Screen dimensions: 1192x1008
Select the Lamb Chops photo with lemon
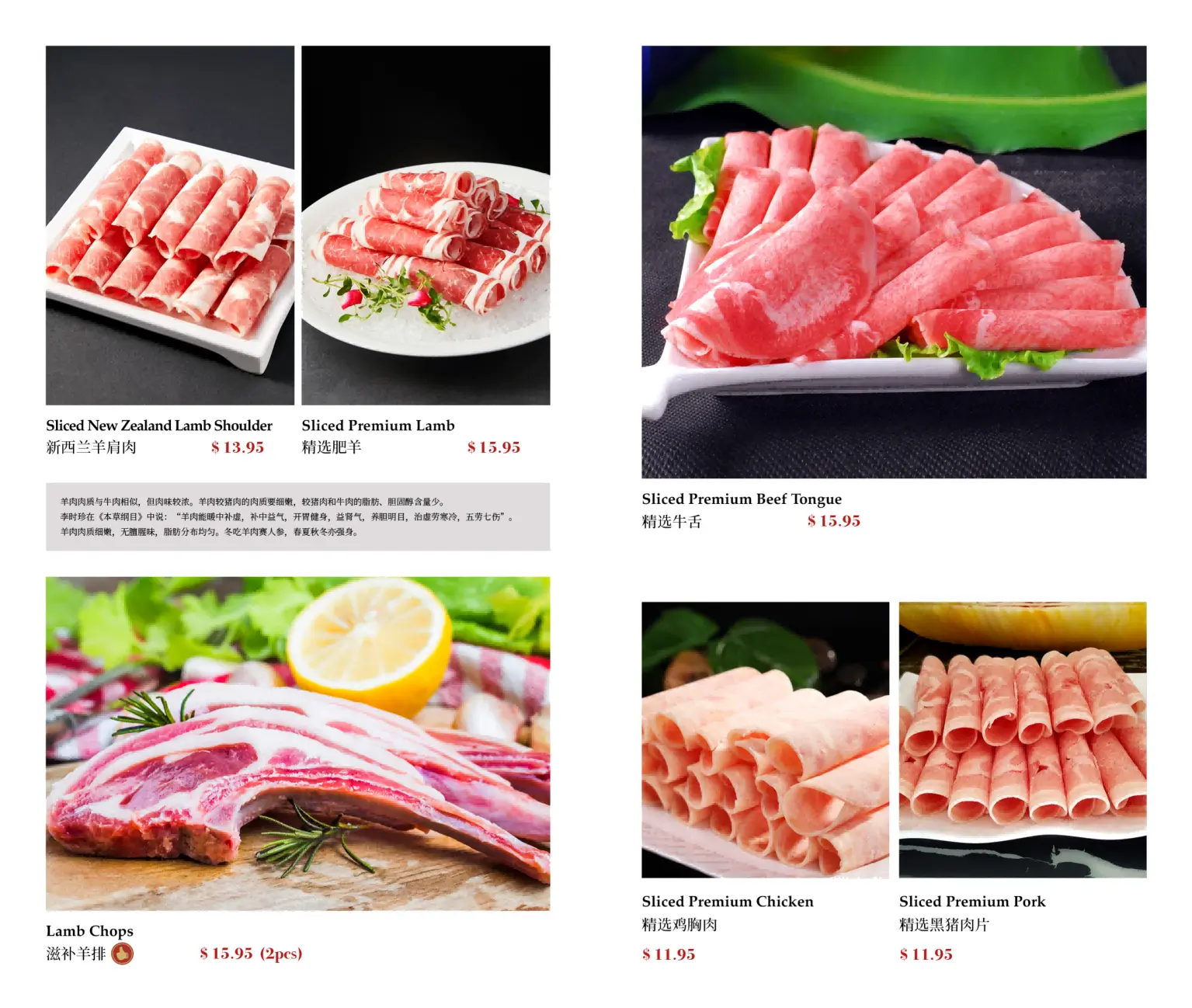point(297,743)
